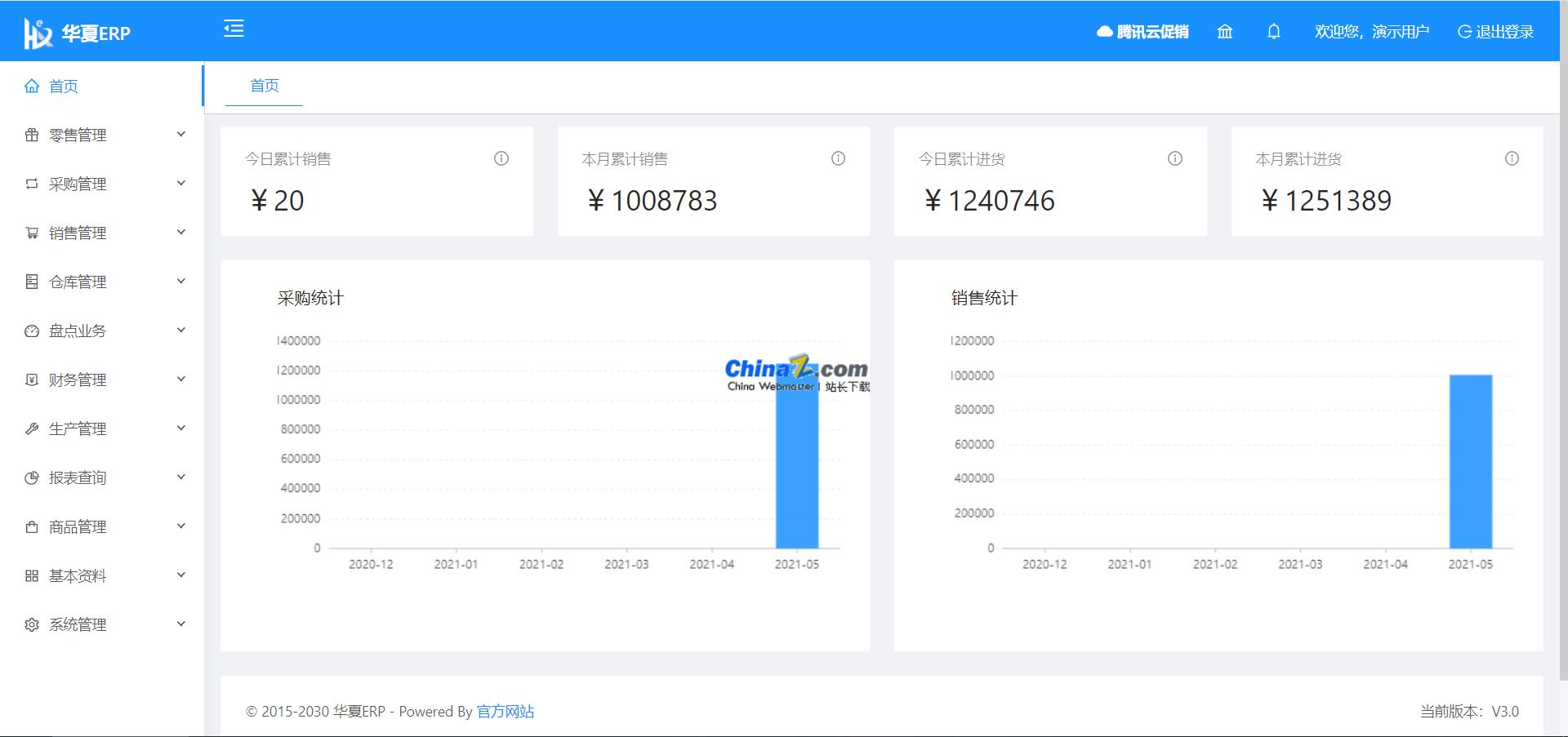
Task: Click the home icon next to 首页
Action: [x=32, y=86]
